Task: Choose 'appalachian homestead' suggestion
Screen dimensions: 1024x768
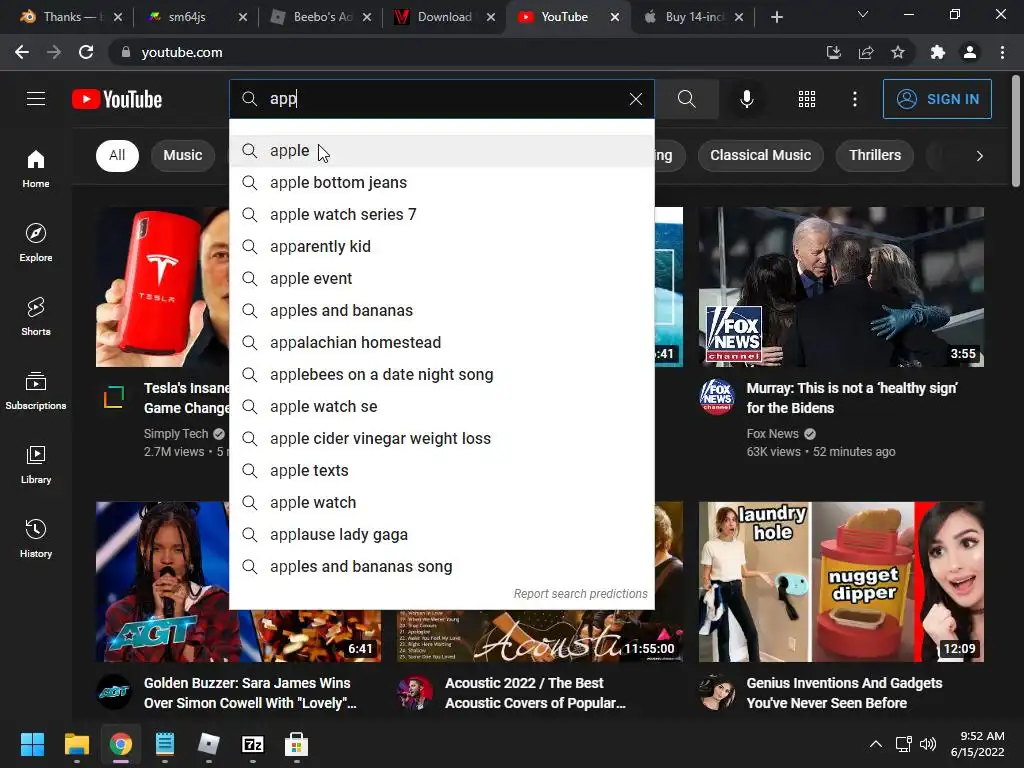Action: point(442,343)
